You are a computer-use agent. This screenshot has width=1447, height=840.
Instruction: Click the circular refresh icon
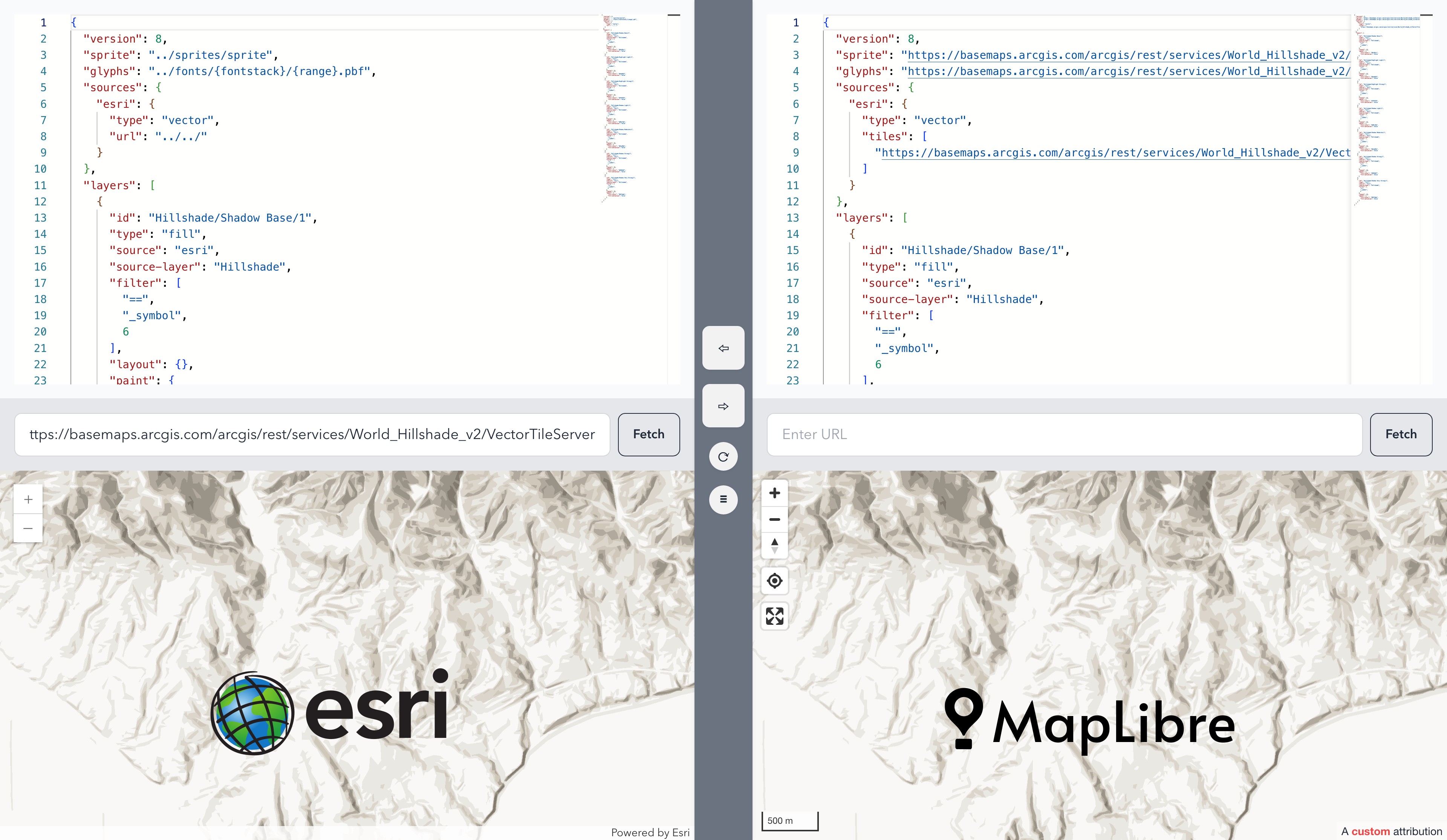[723, 456]
